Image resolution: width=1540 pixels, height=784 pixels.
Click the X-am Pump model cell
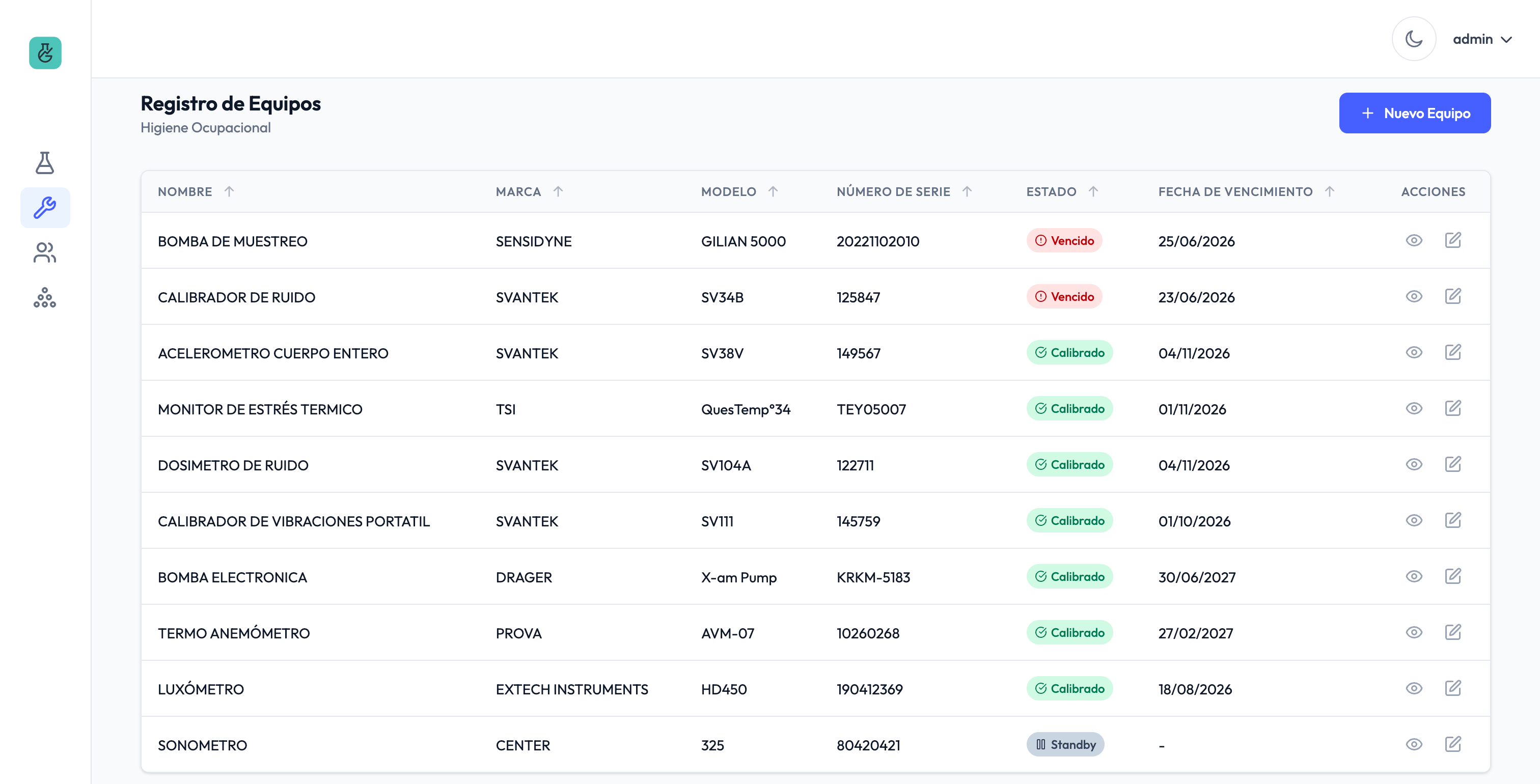[x=738, y=578]
